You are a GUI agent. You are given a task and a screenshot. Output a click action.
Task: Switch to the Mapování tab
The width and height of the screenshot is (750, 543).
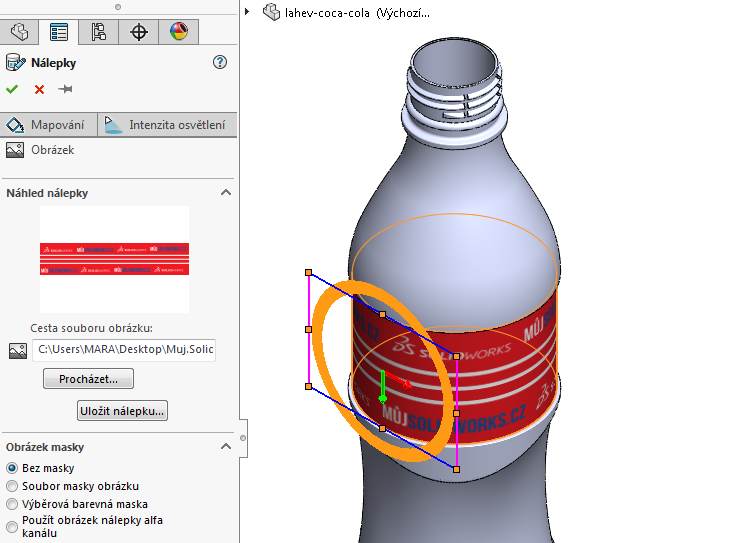pos(49,125)
